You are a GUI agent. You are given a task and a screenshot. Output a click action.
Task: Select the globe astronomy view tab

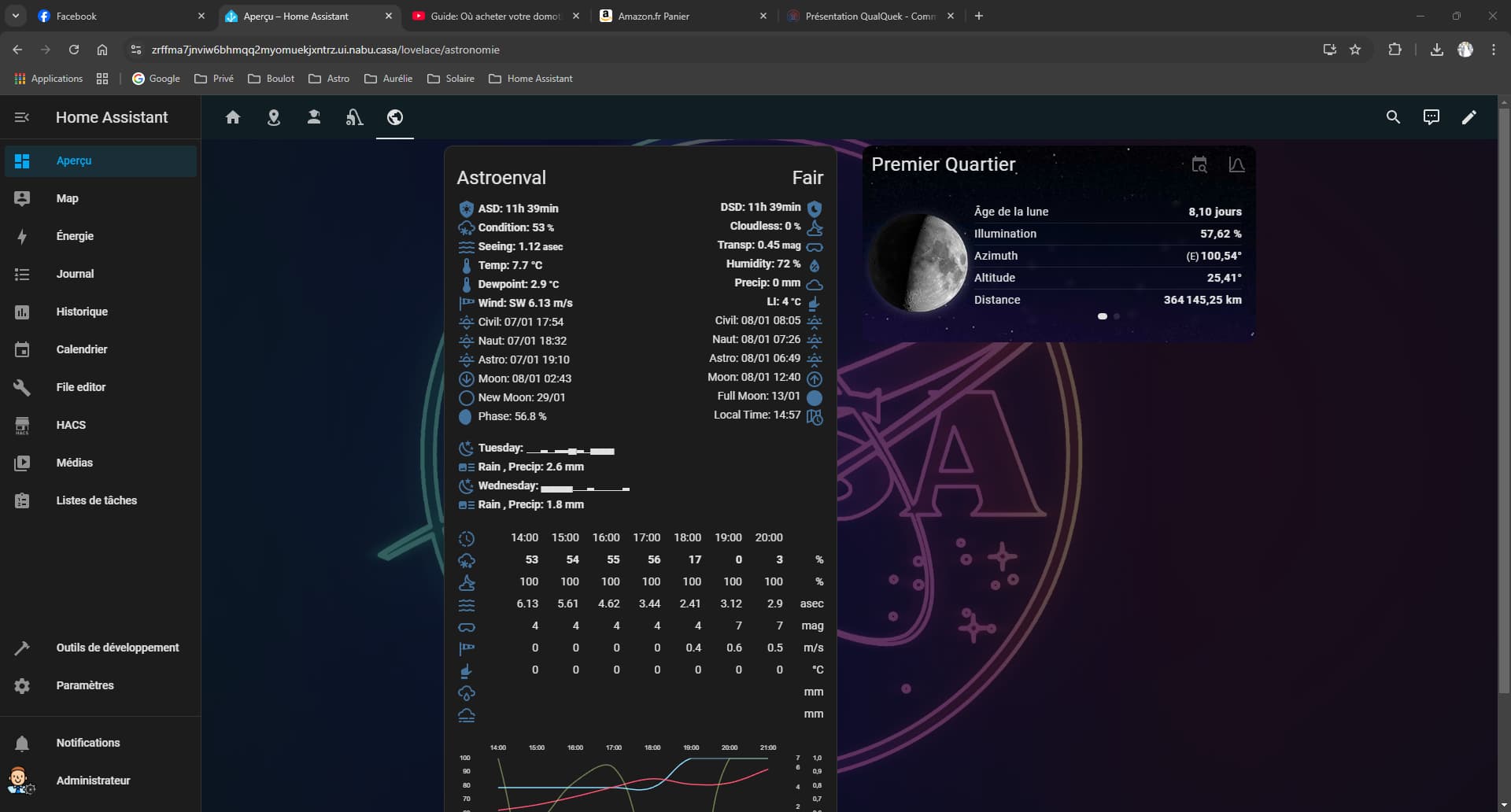(x=395, y=117)
